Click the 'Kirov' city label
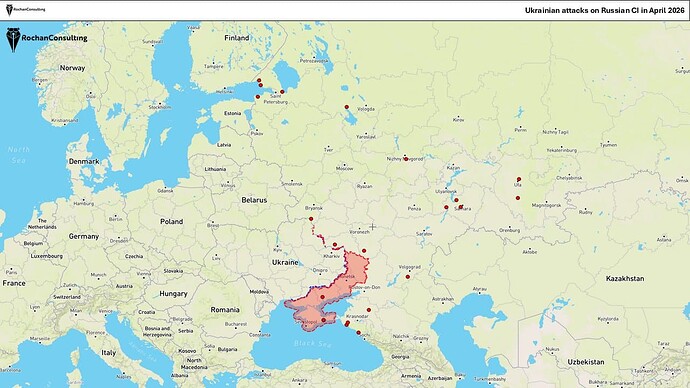Image resolution: width=690 pixels, height=388 pixels. coord(459,120)
